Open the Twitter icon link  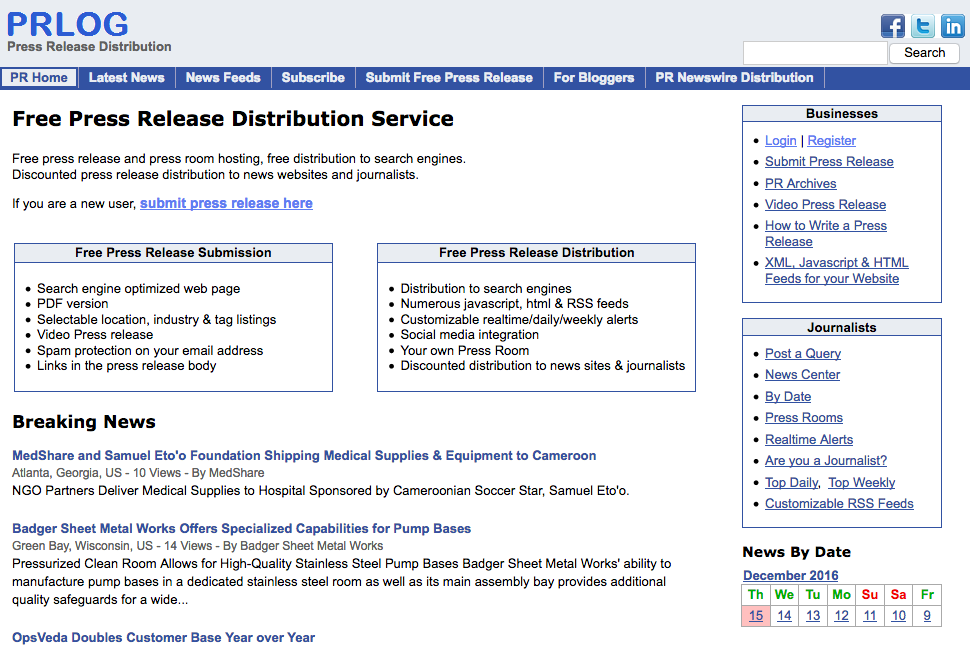click(x=922, y=26)
